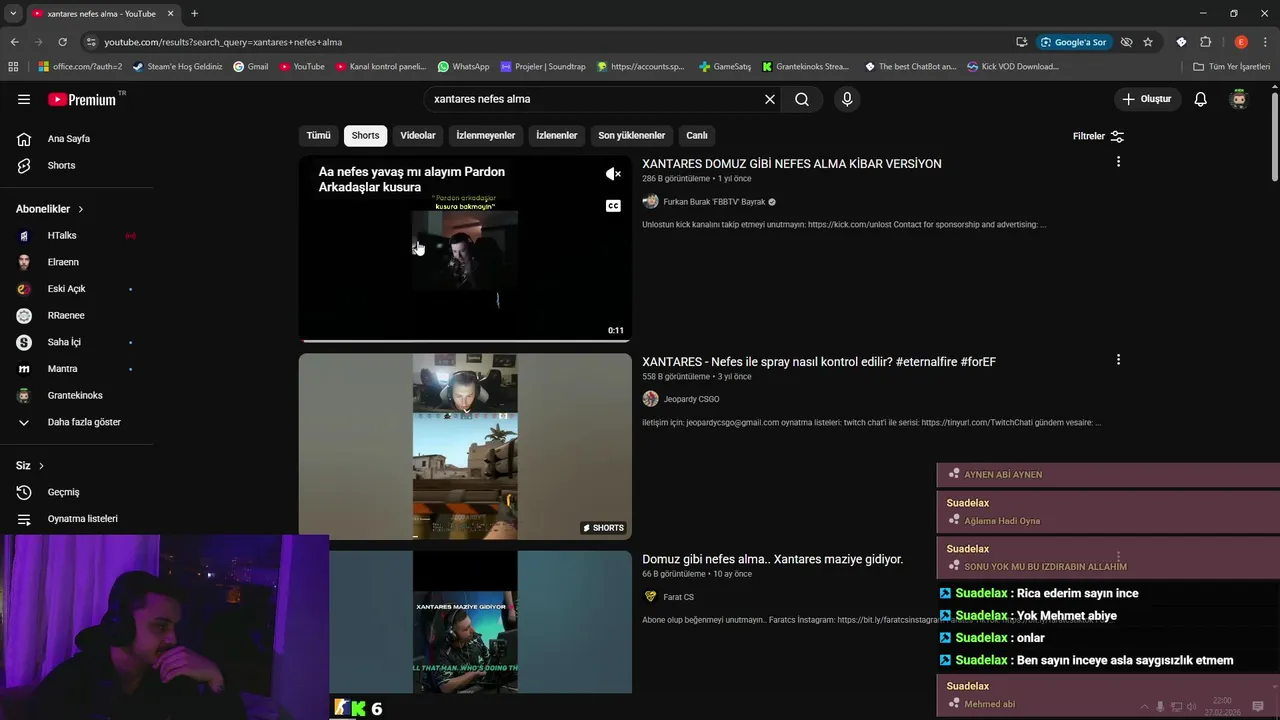
Task: Open the Filtreler filter options
Action: (x=1098, y=136)
